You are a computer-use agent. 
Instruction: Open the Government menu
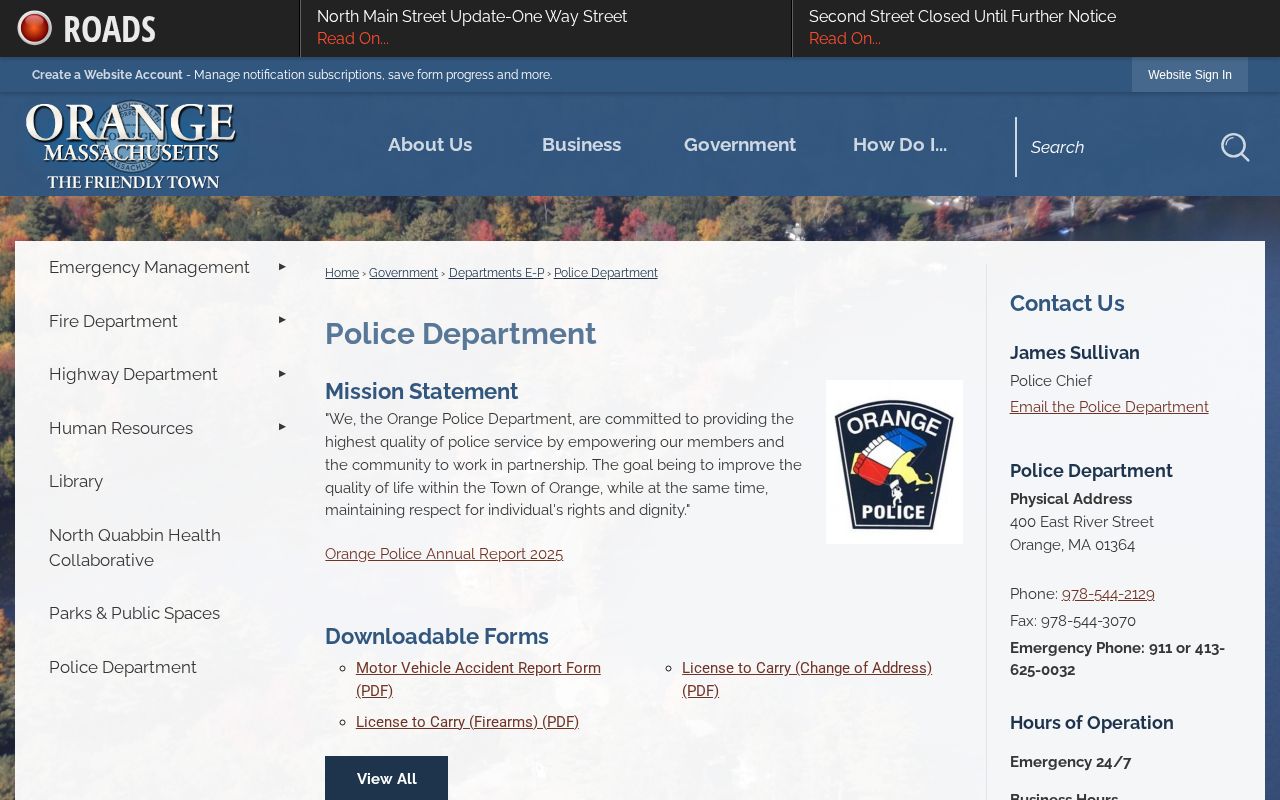[740, 144]
